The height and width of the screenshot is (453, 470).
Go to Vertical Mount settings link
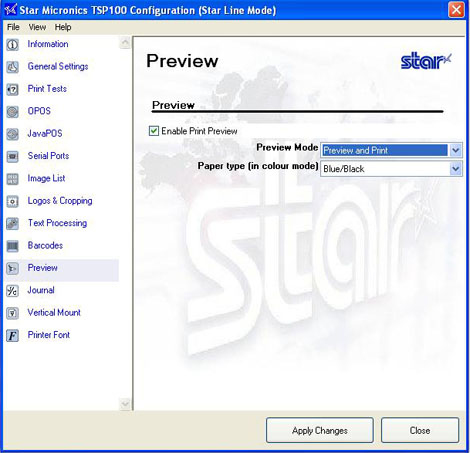click(x=54, y=313)
